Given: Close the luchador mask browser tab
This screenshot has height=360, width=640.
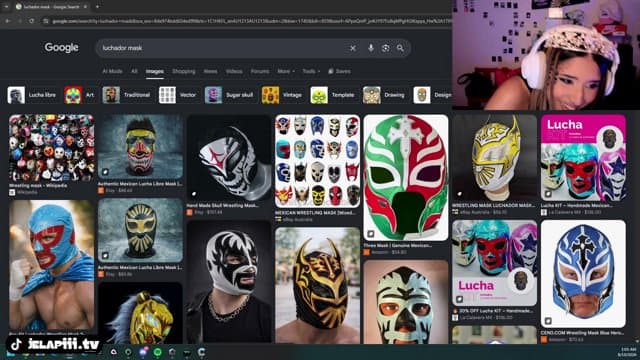Looking at the screenshot, I should pyautogui.click(x=85, y=7).
